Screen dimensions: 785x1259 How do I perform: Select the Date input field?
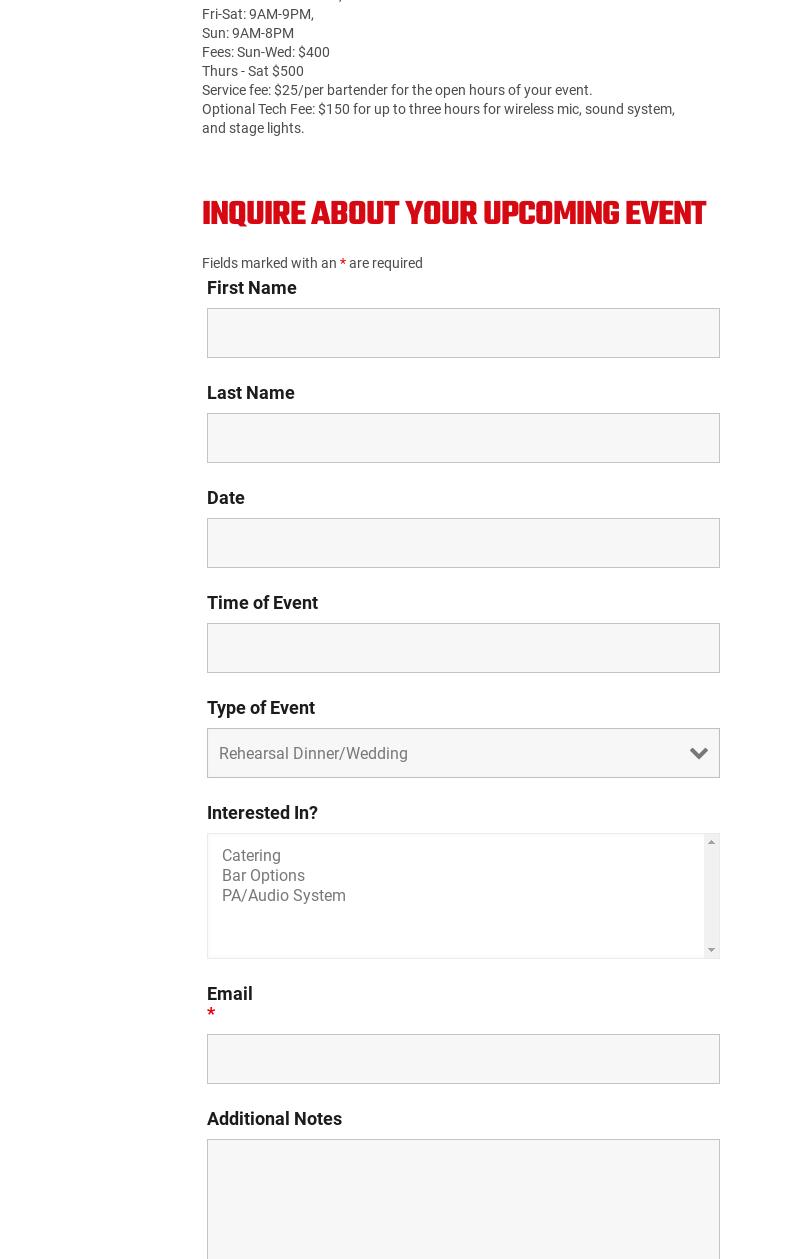463,543
